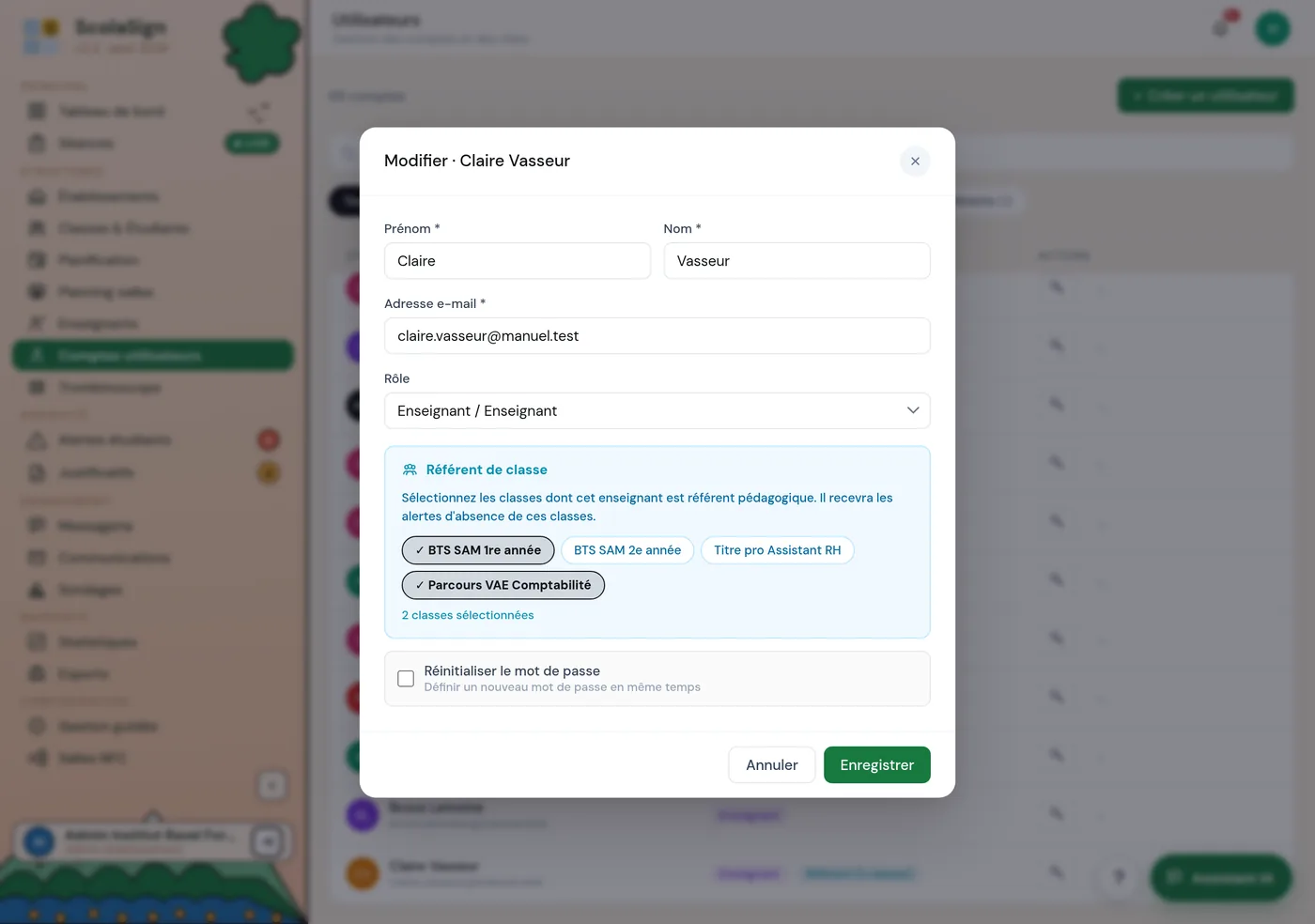
Task: Open the Assistant IA chat button
Action: point(1221,878)
